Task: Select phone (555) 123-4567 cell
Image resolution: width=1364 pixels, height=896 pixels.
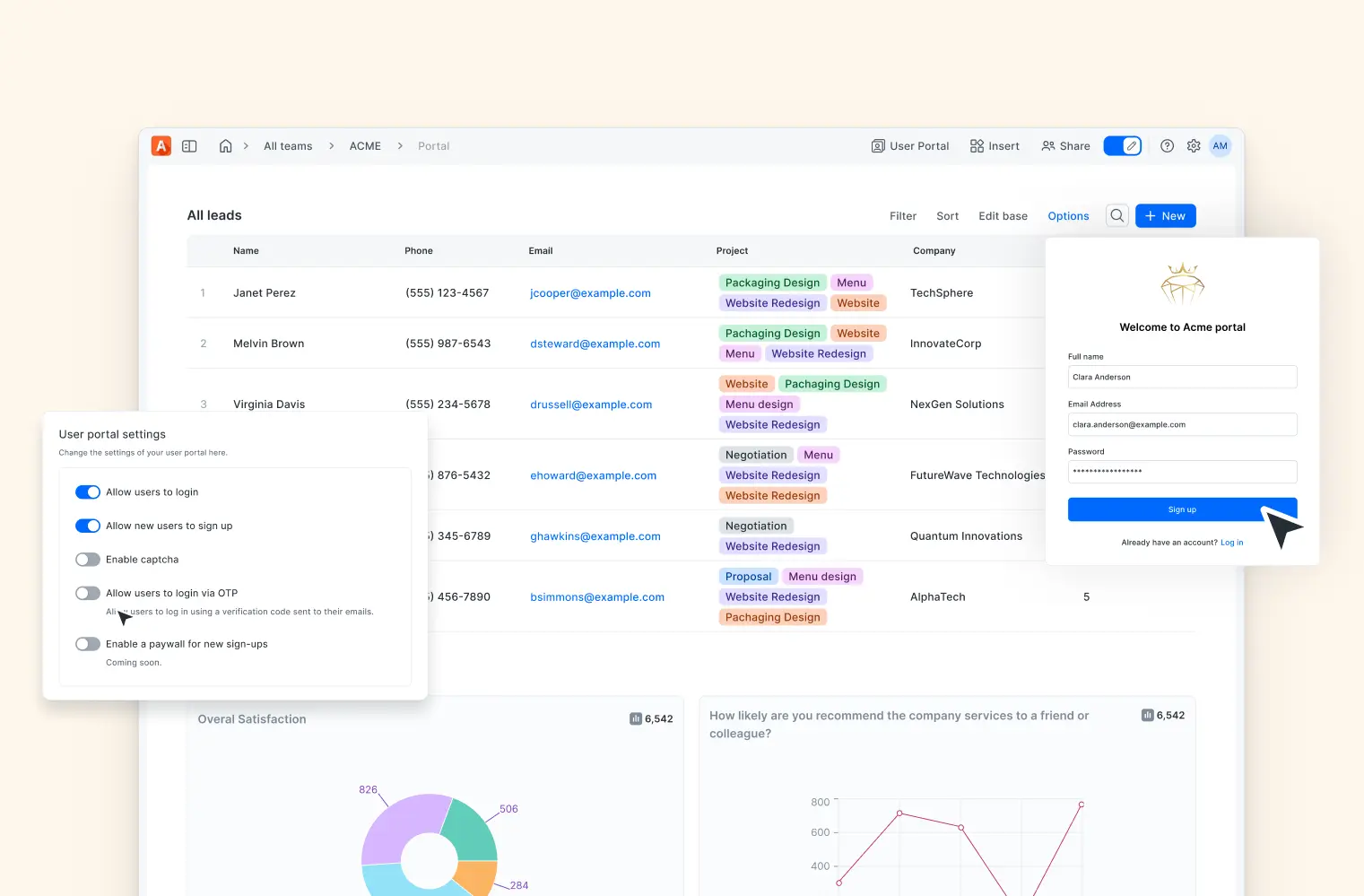Action: pyautogui.click(x=447, y=293)
